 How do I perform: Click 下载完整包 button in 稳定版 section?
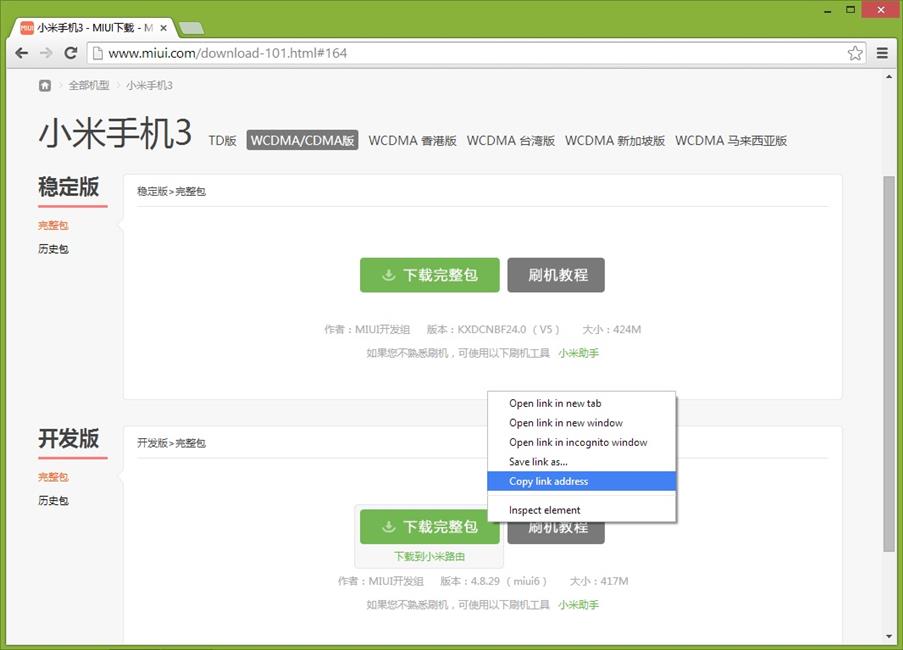coord(430,275)
